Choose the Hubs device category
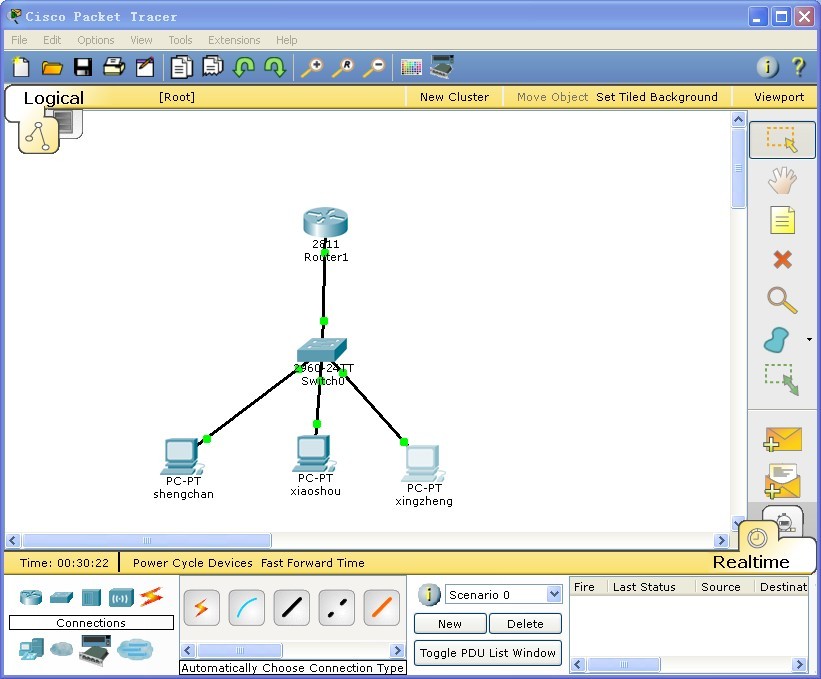 (x=91, y=597)
